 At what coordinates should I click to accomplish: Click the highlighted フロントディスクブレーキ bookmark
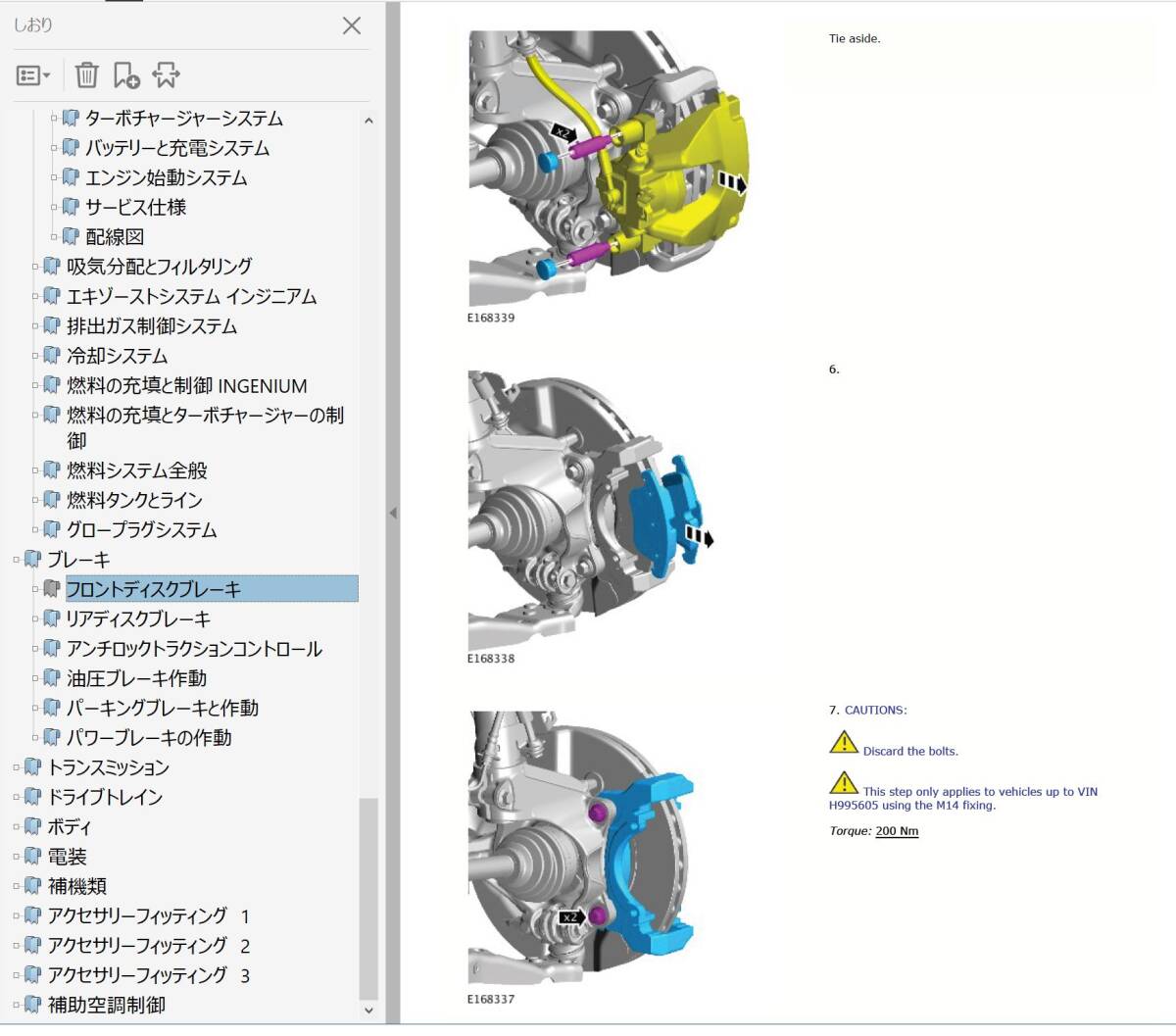coord(212,589)
